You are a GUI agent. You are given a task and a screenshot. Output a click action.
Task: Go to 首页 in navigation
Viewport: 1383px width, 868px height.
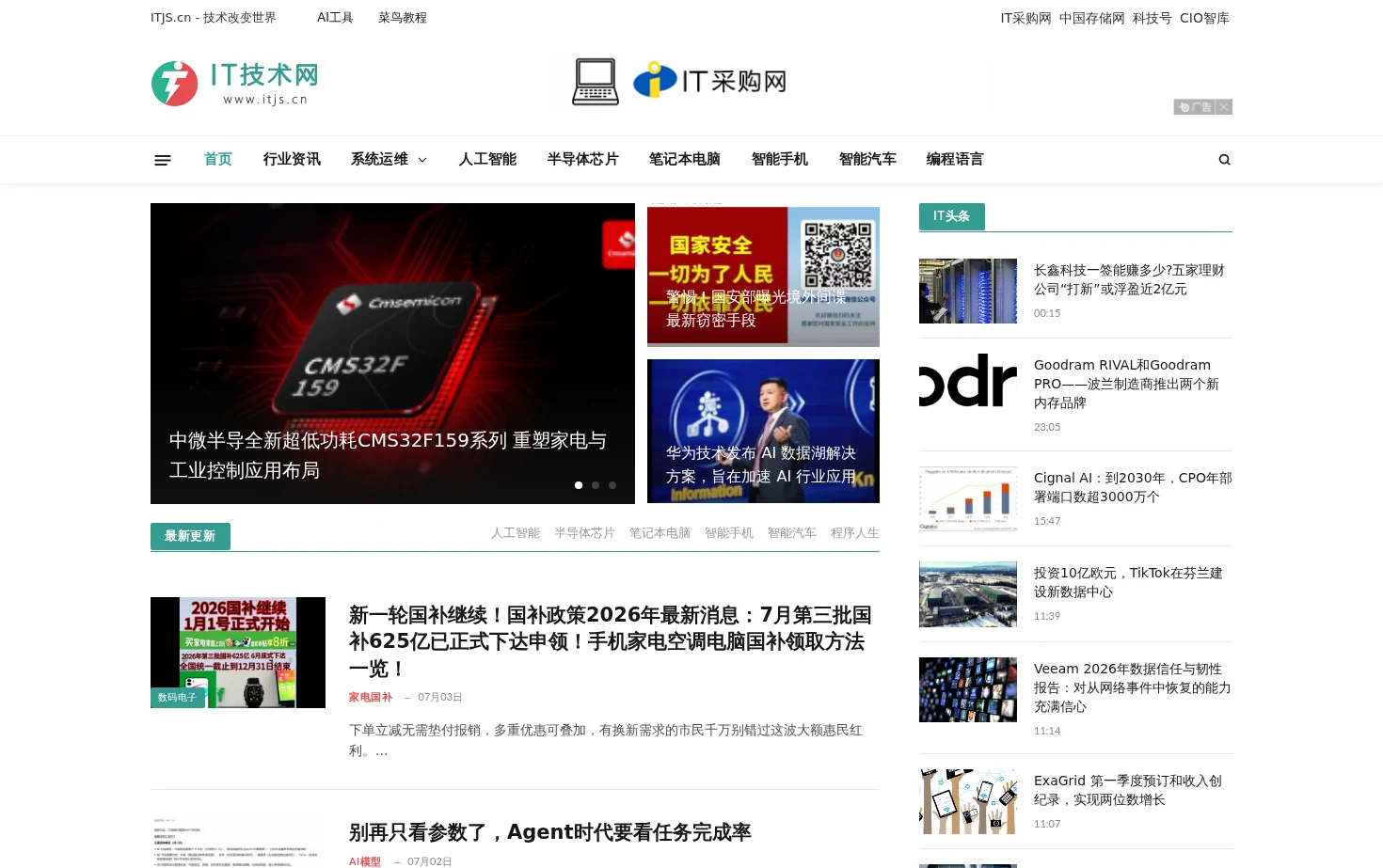(x=218, y=159)
